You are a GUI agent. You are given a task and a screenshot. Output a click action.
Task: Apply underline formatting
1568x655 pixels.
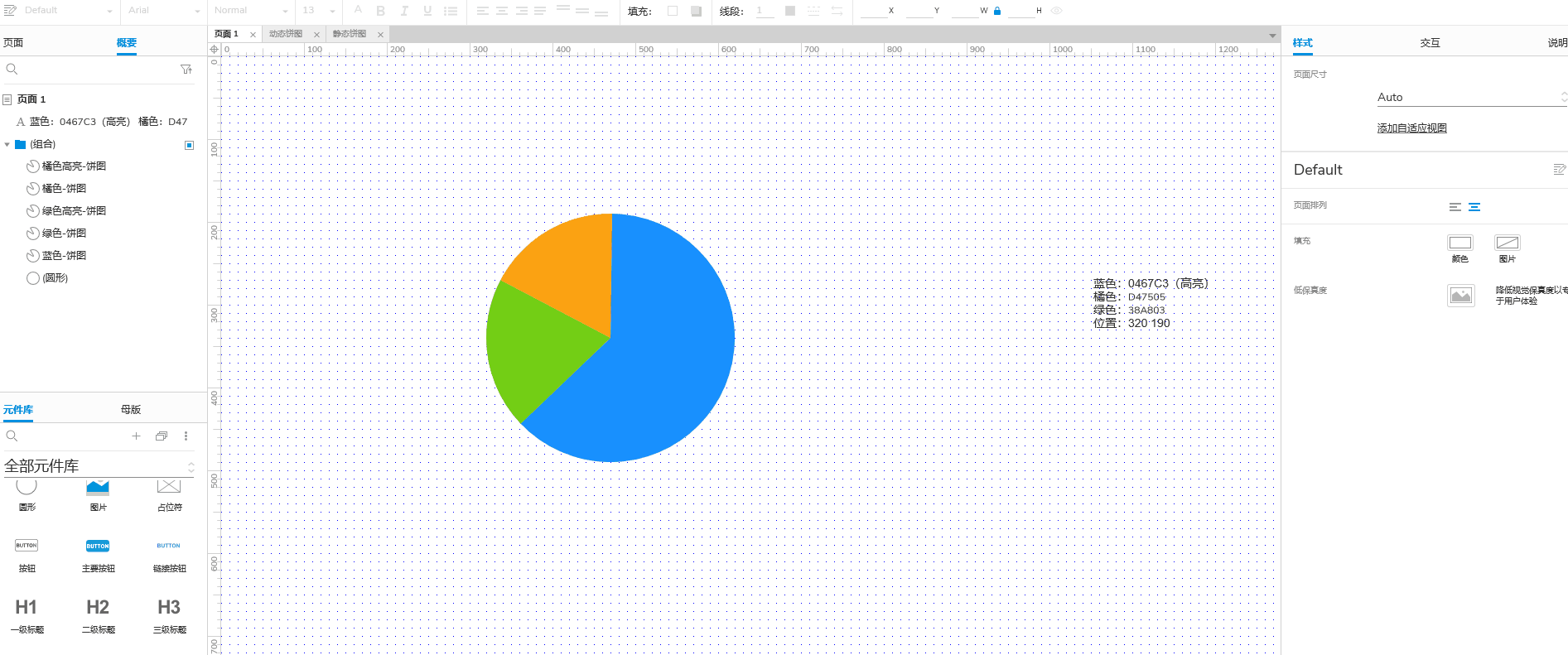[427, 11]
